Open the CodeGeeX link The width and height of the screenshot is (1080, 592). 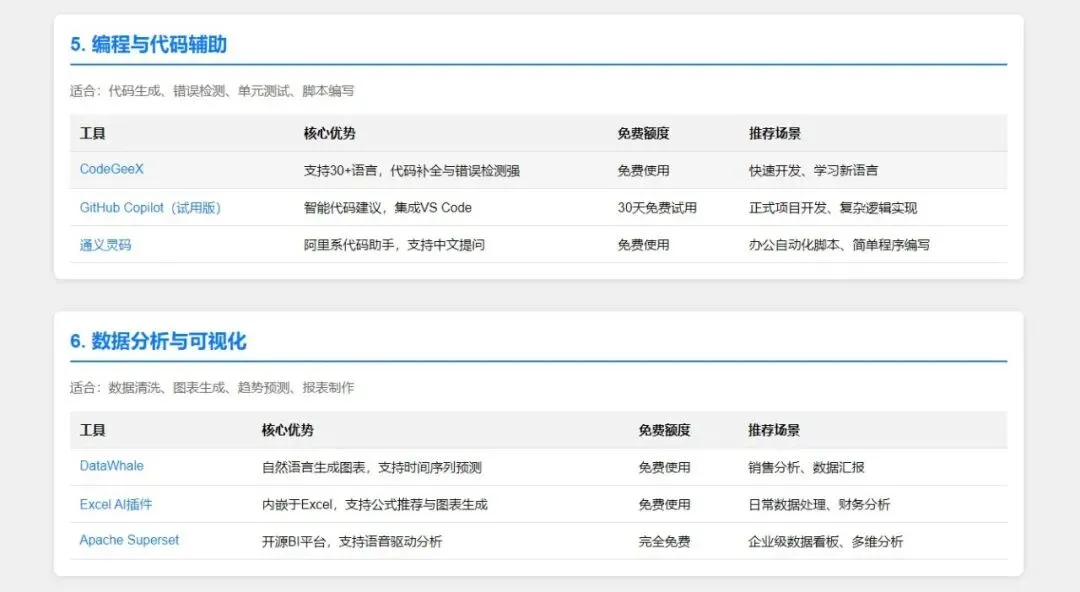coord(112,169)
